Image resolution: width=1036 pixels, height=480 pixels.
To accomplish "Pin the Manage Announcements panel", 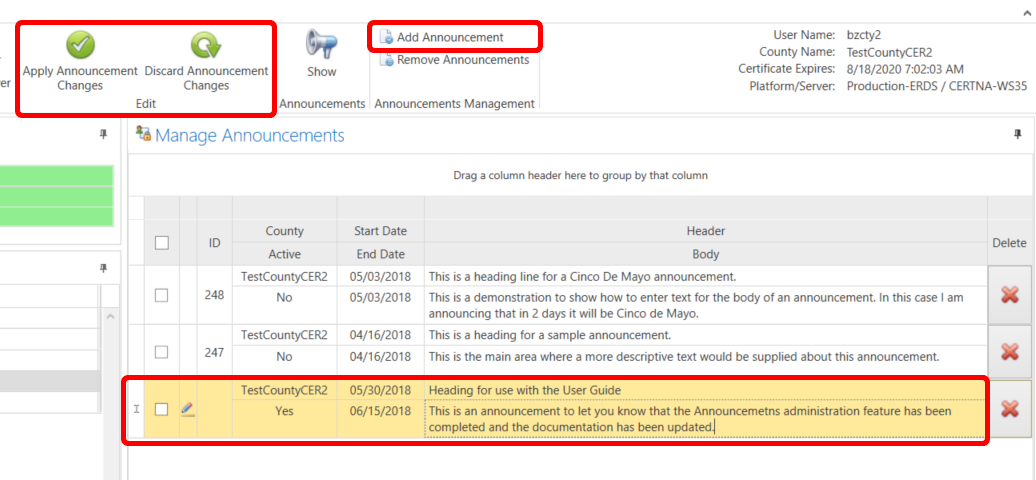I will coord(1018,135).
